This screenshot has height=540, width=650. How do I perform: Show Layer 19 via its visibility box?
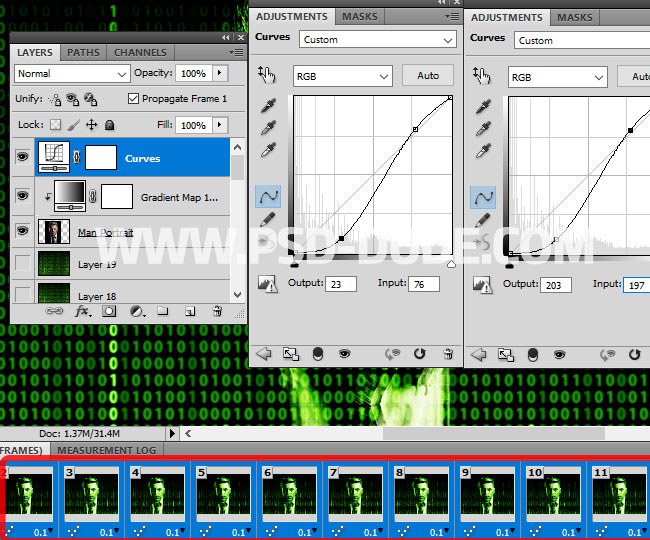pos(23,264)
